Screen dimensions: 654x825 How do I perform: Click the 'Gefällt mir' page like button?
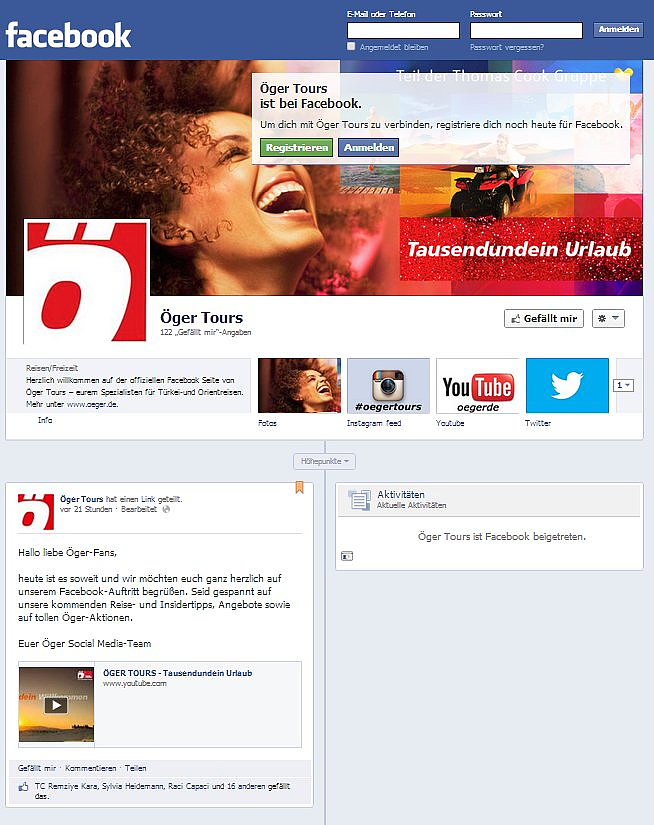(x=543, y=318)
